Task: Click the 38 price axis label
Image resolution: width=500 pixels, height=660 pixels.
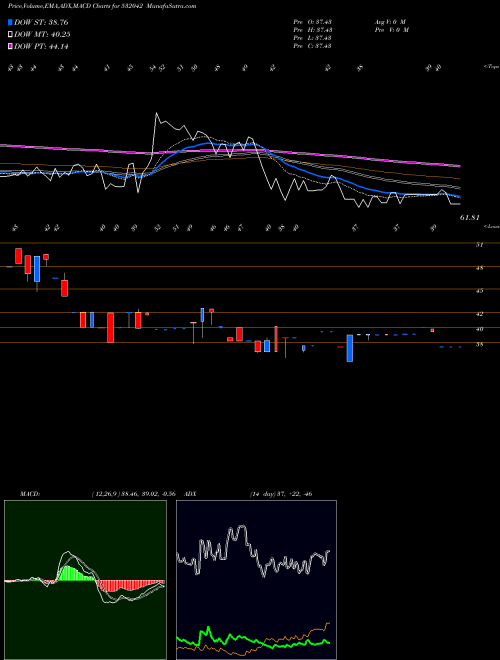Action: coord(479,344)
